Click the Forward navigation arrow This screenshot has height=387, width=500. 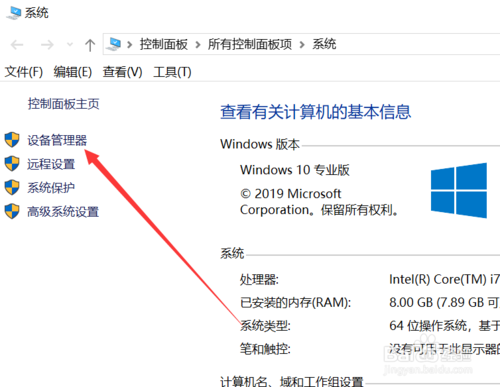(x=47, y=45)
